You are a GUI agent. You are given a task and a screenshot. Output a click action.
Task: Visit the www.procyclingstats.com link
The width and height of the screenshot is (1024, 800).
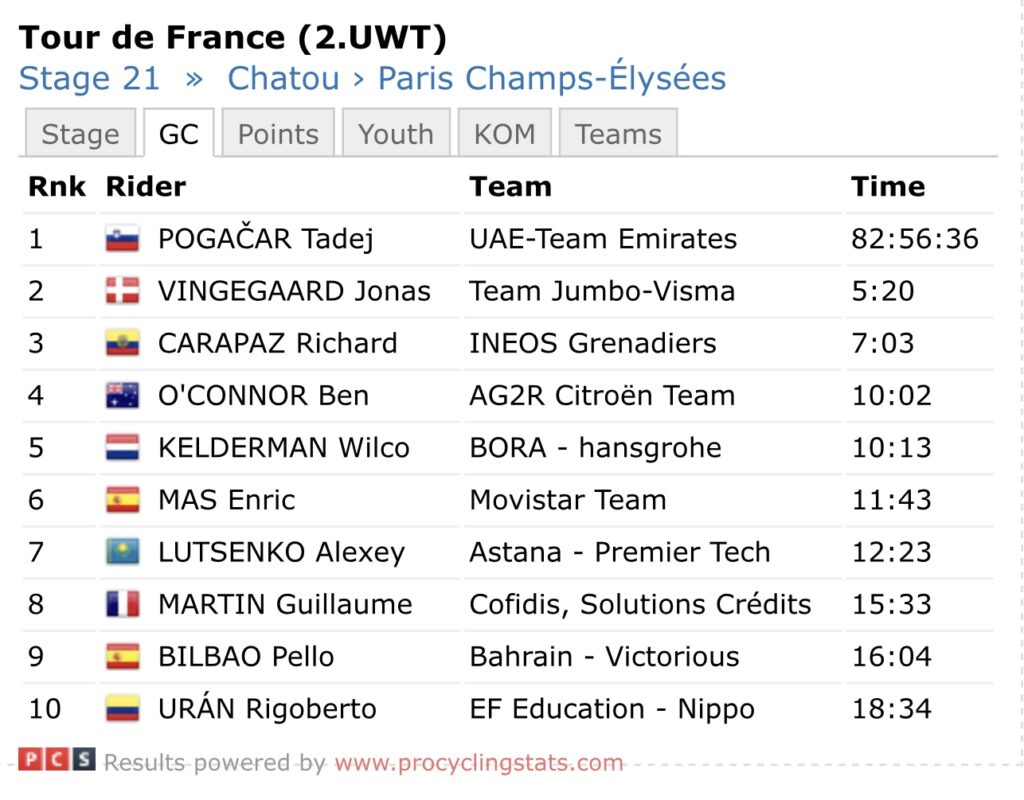click(x=478, y=763)
